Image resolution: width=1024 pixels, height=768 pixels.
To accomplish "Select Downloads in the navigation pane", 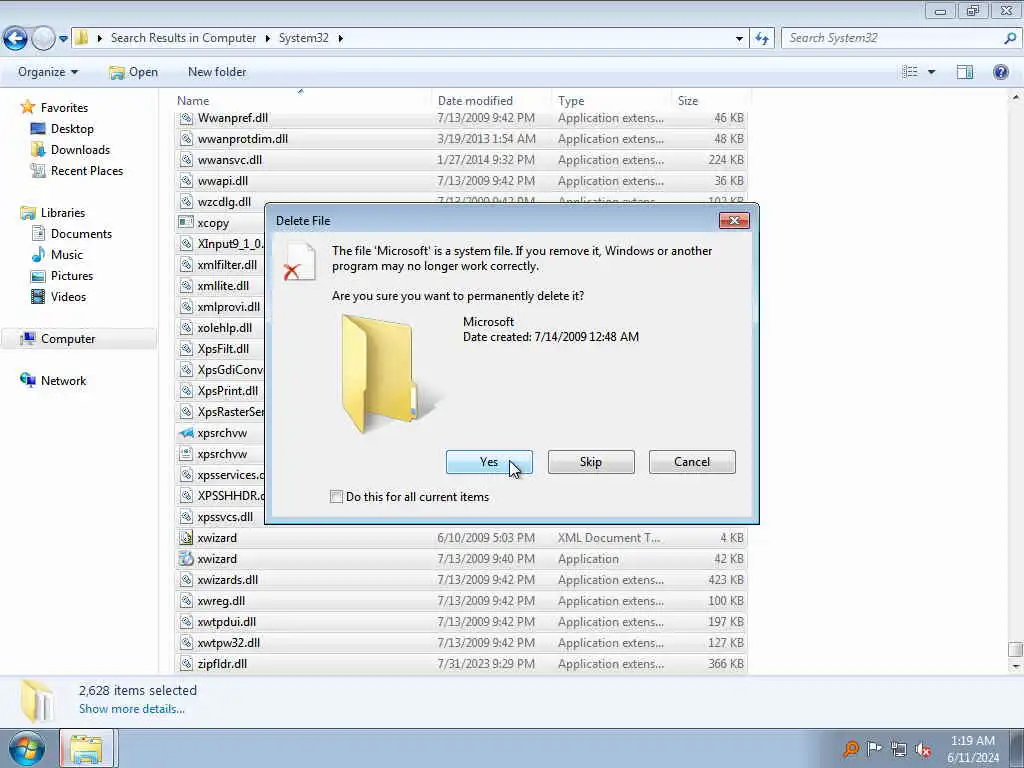I will click(71, 150).
